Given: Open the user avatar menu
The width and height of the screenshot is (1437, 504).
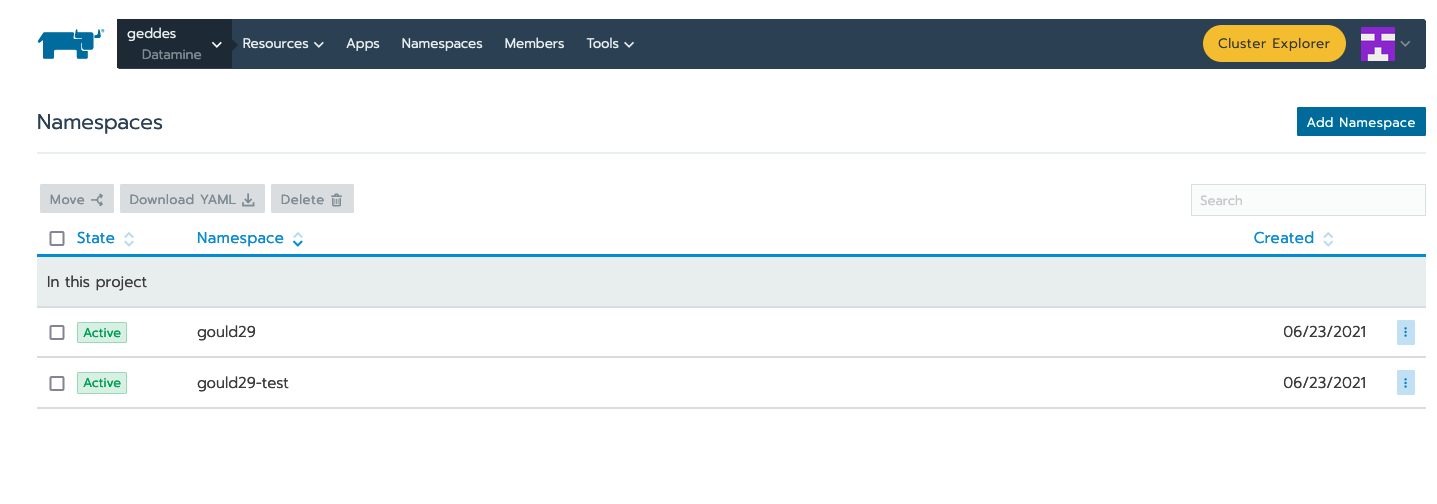Looking at the screenshot, I should (x=1384, y=44).
